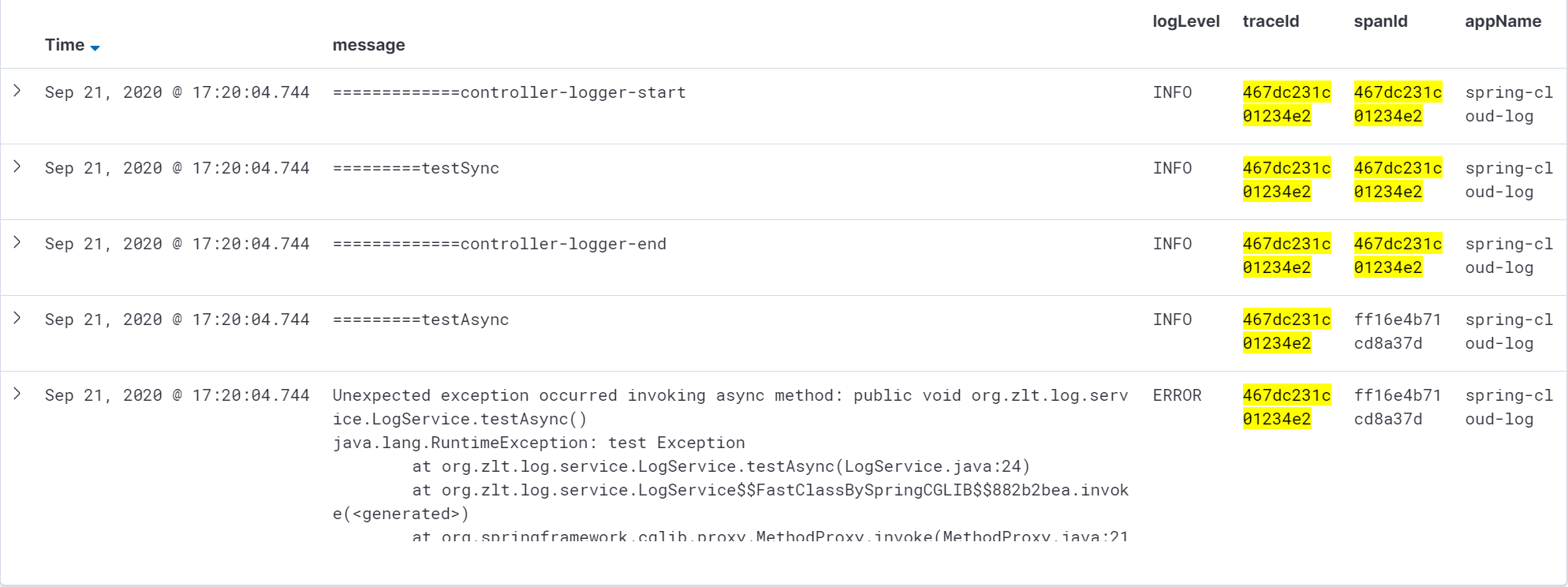Click the logLevel column header
Image resolution: width=1568 pixels, height=587 pixels.
1185,21
